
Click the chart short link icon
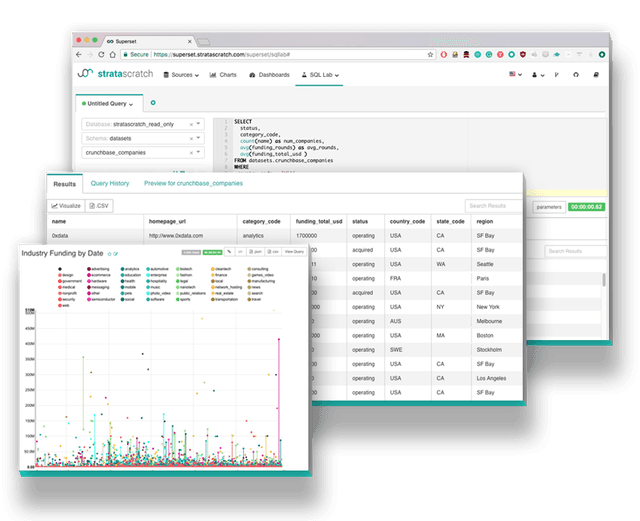229,254
